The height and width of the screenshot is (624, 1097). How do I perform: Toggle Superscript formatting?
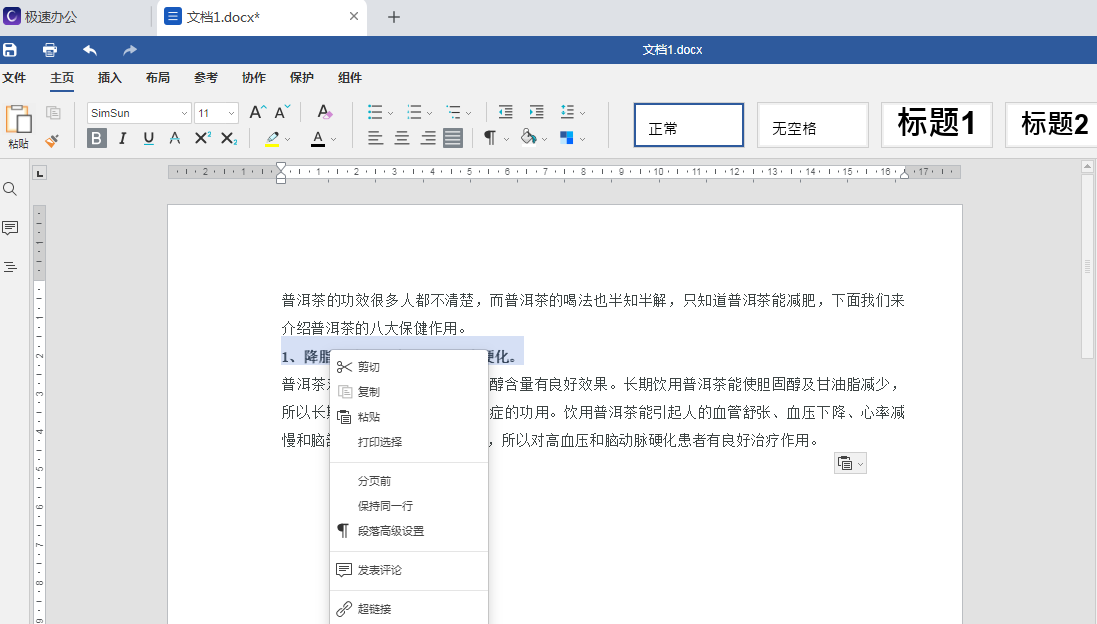click(202, 139)
